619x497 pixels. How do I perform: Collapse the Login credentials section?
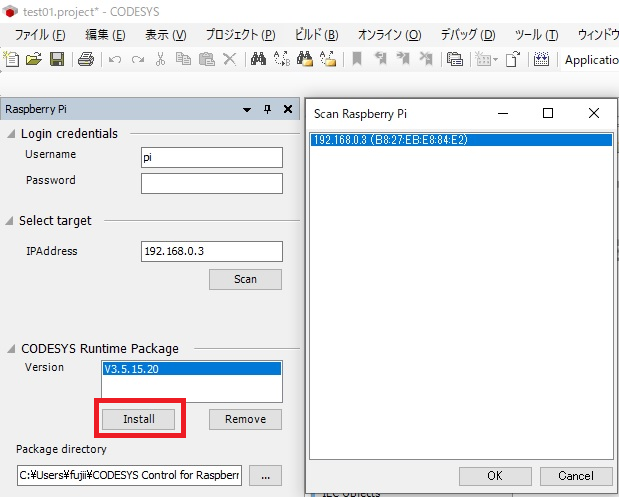pyautogui.click(x=11, y=134)
